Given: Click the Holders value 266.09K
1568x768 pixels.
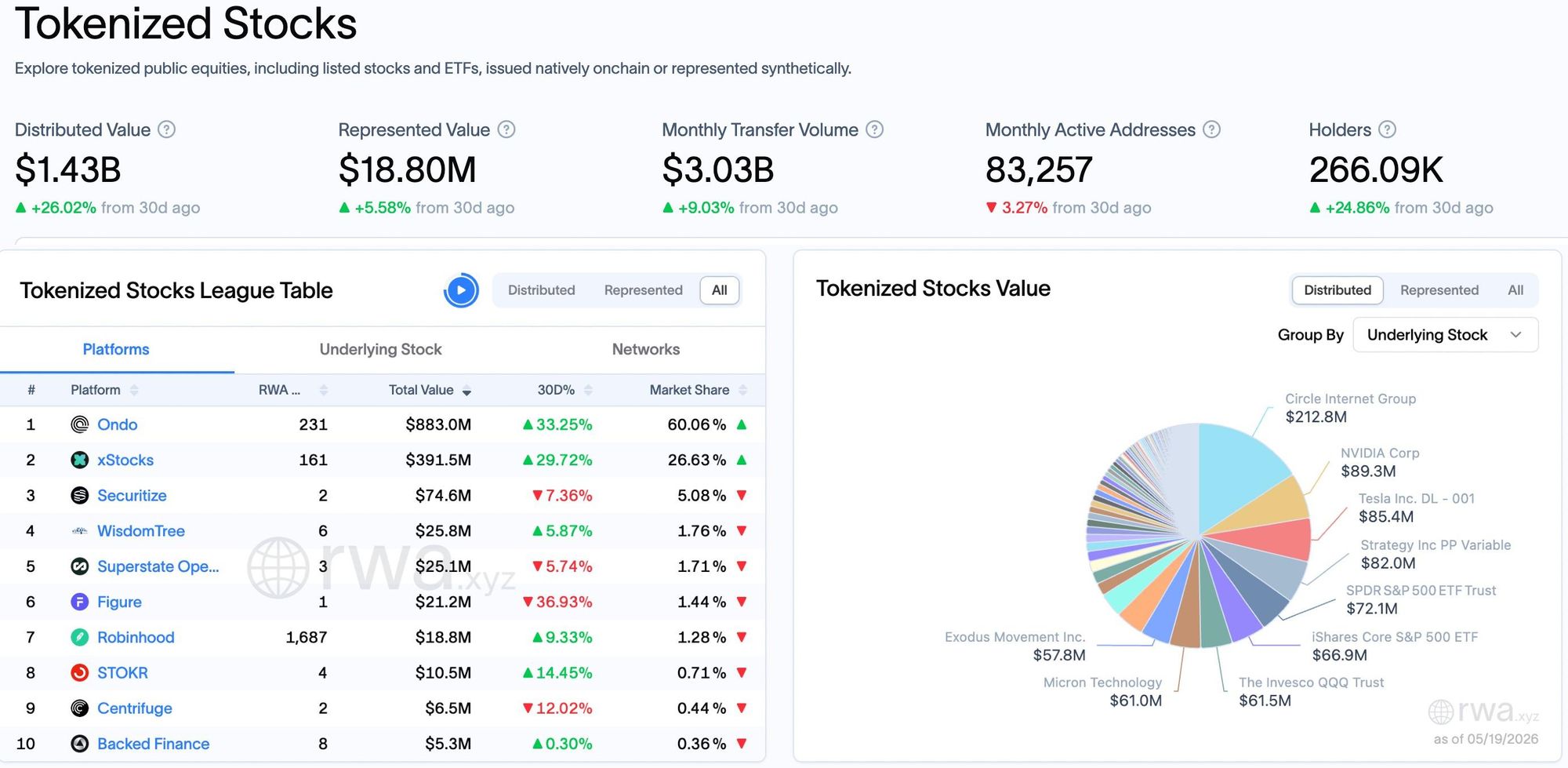Looking at the screenshot, I should (1376, 169).
